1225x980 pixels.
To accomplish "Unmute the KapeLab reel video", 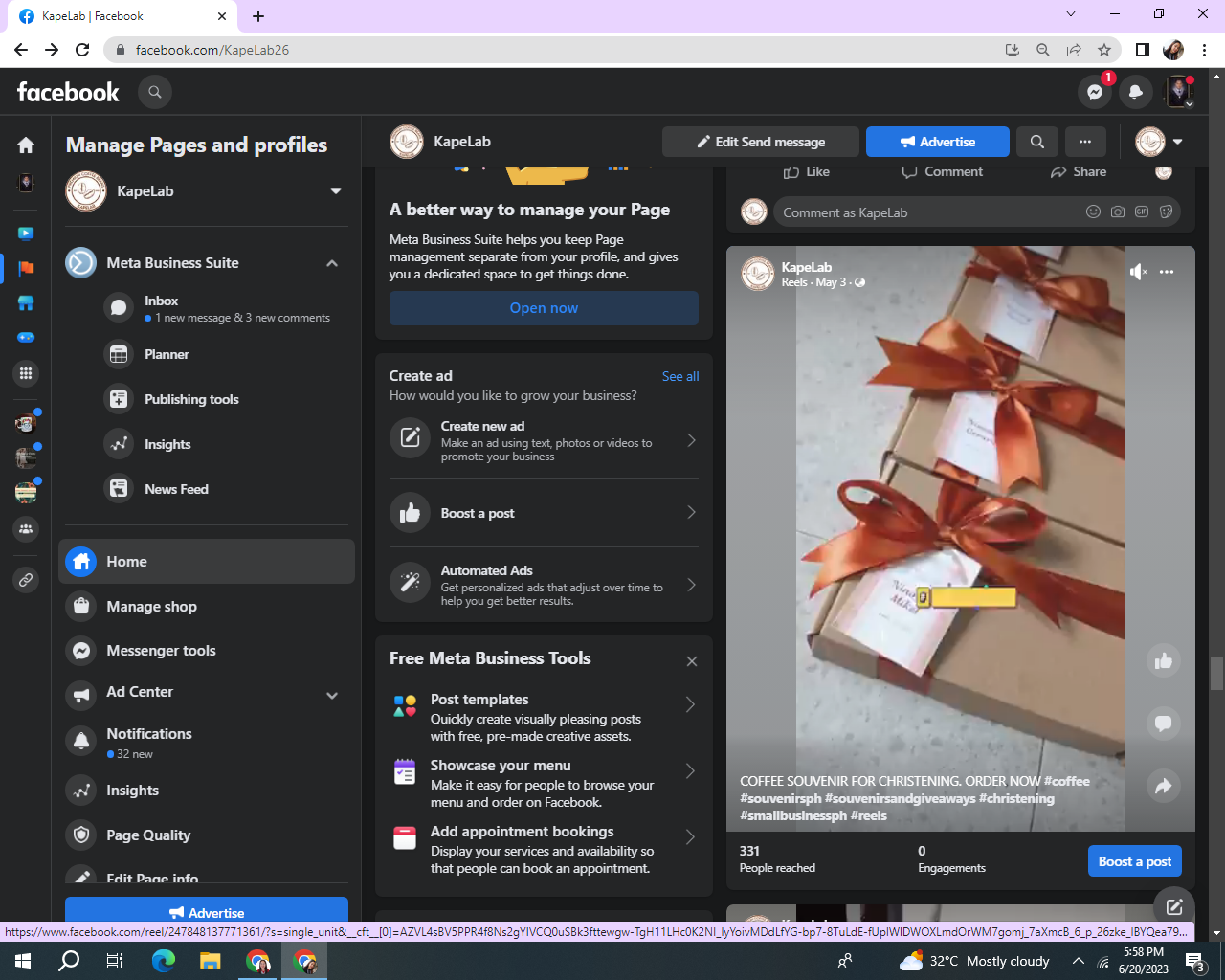I will click(1138, 272).
